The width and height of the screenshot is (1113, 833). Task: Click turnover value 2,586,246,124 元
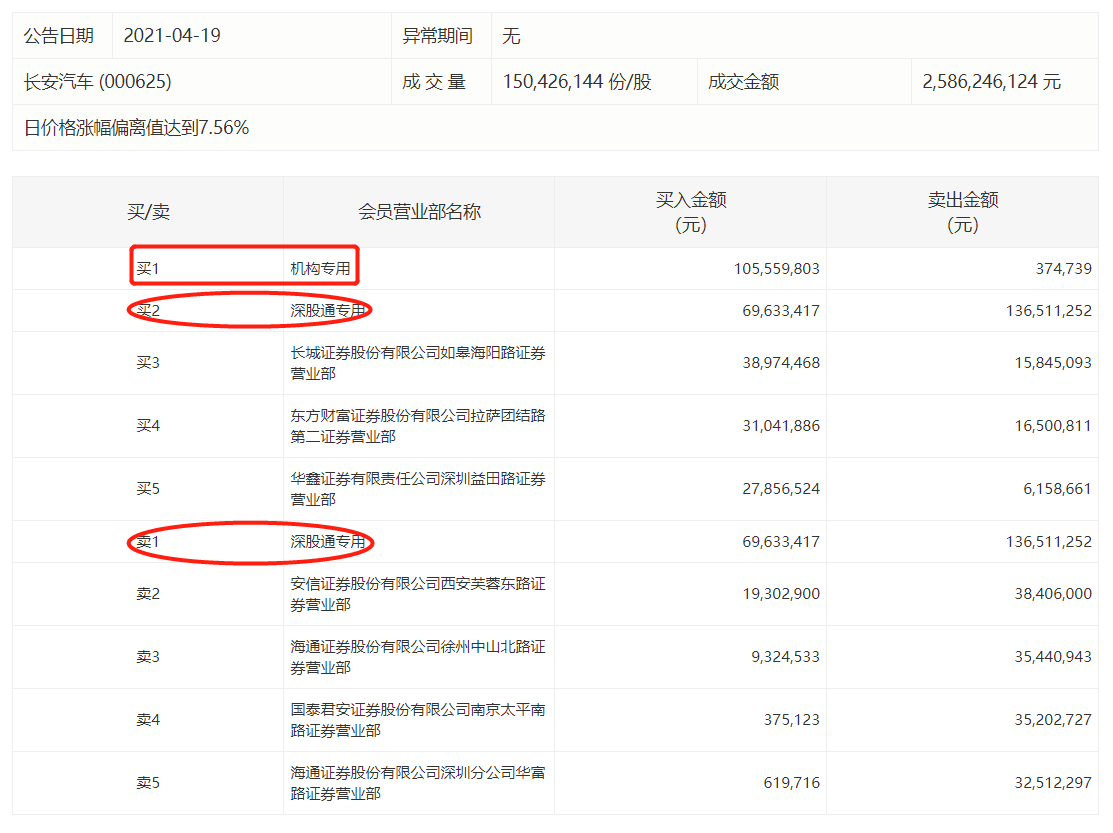(992, 82)
